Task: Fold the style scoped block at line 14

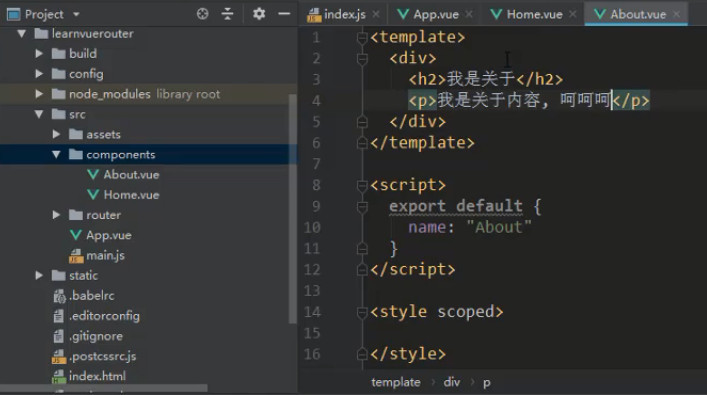Action: click(362, 312)
